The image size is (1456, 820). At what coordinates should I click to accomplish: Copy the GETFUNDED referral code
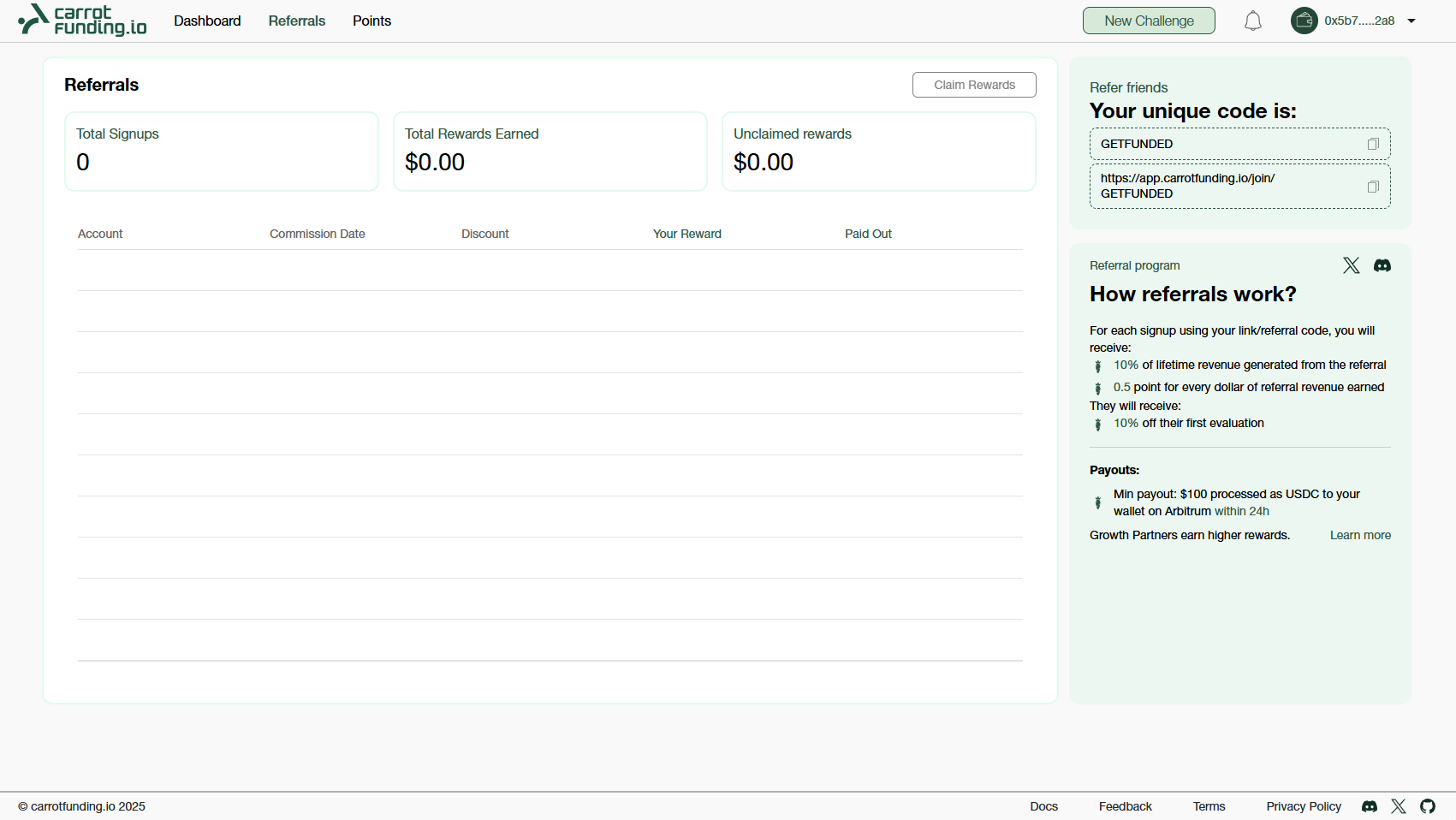[x=1373, y=144]
